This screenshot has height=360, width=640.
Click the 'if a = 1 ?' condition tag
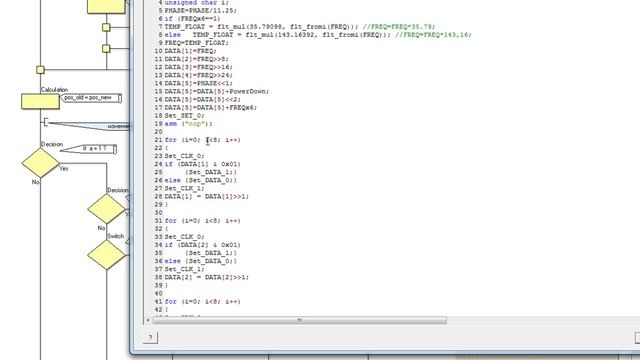89,149
